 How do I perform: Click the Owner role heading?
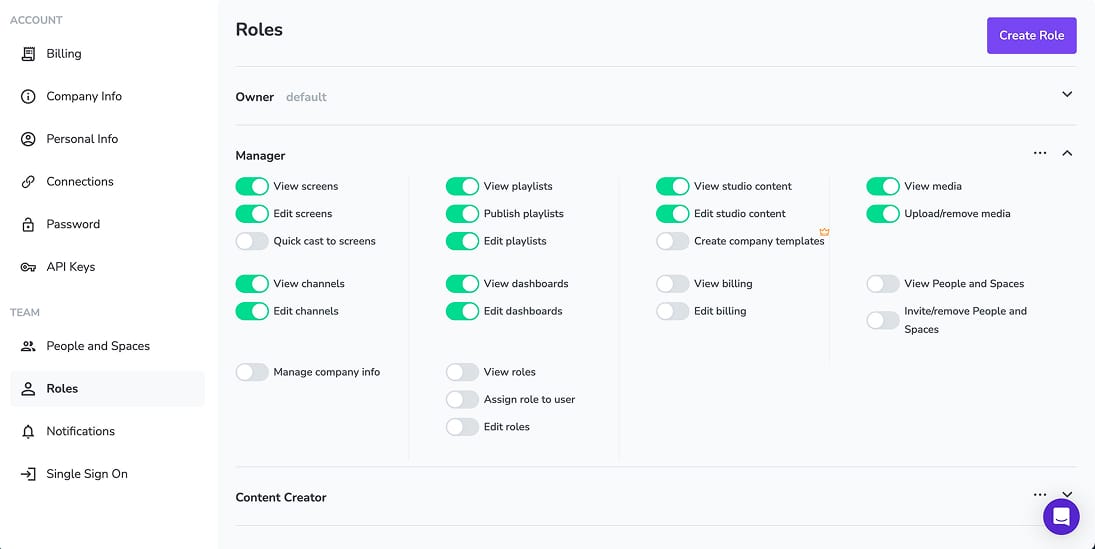pos(254,97)
